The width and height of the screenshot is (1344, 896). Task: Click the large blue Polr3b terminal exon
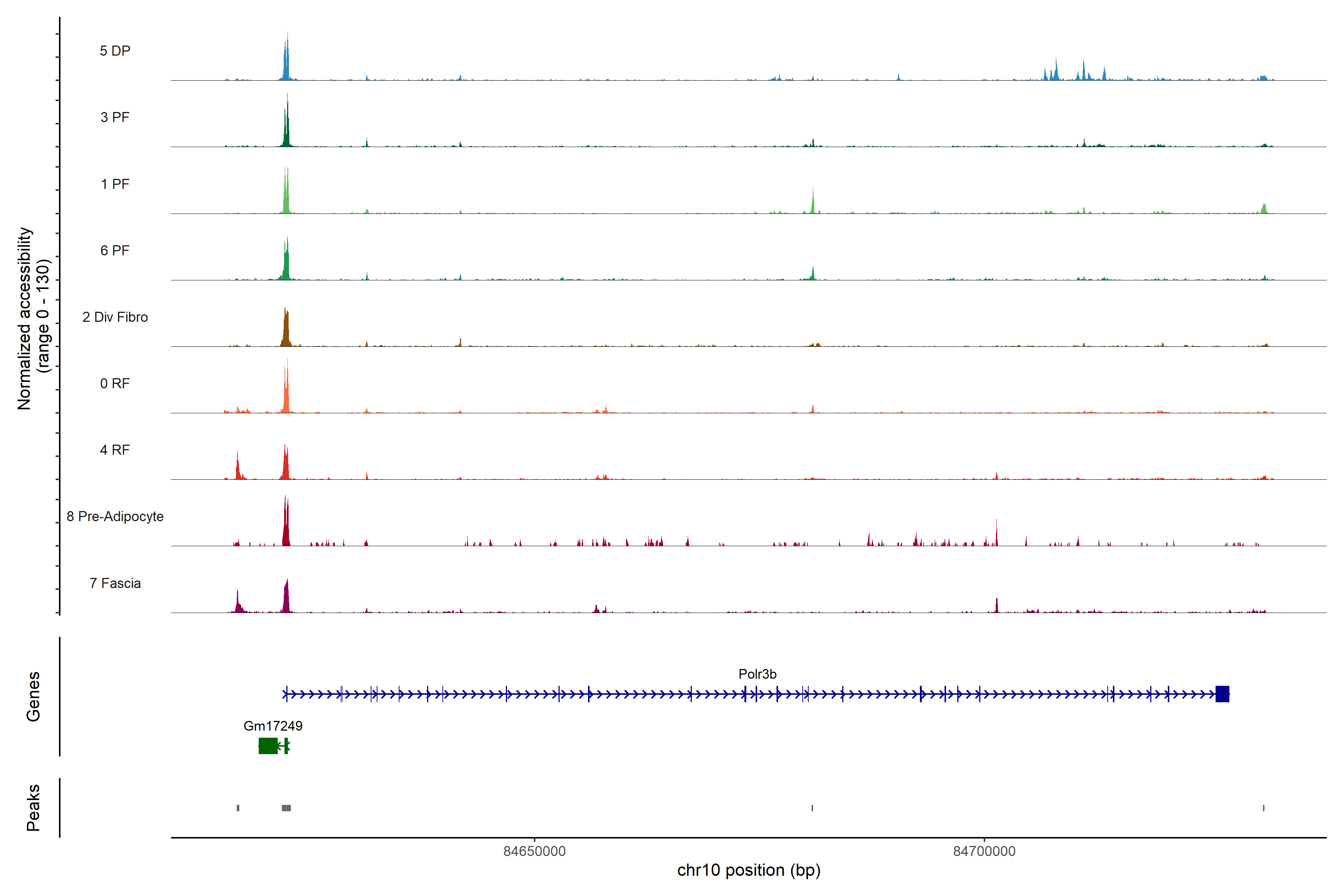click(1222, 694)
